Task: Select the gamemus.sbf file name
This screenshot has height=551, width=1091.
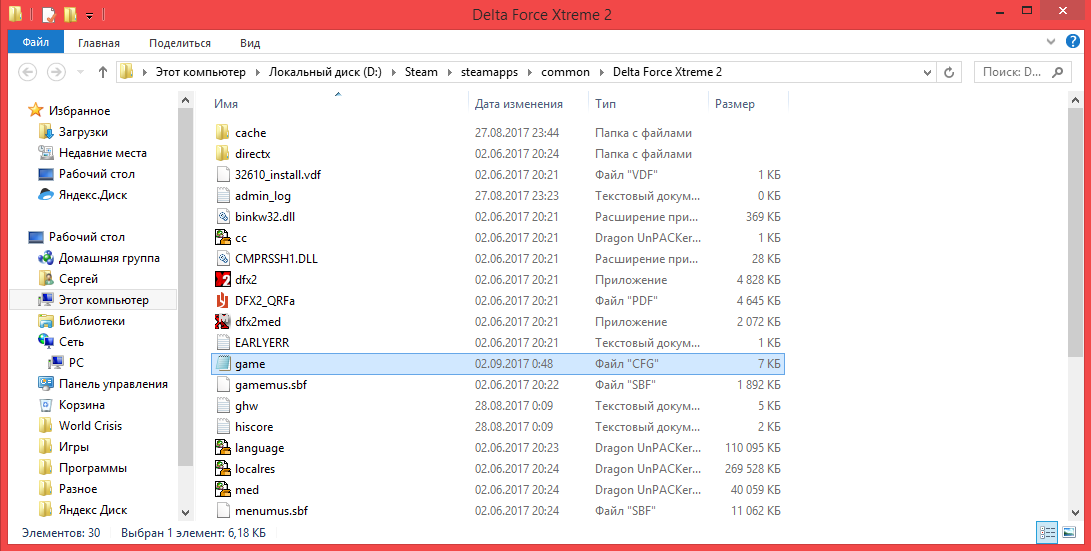Action: click(271, 384)
